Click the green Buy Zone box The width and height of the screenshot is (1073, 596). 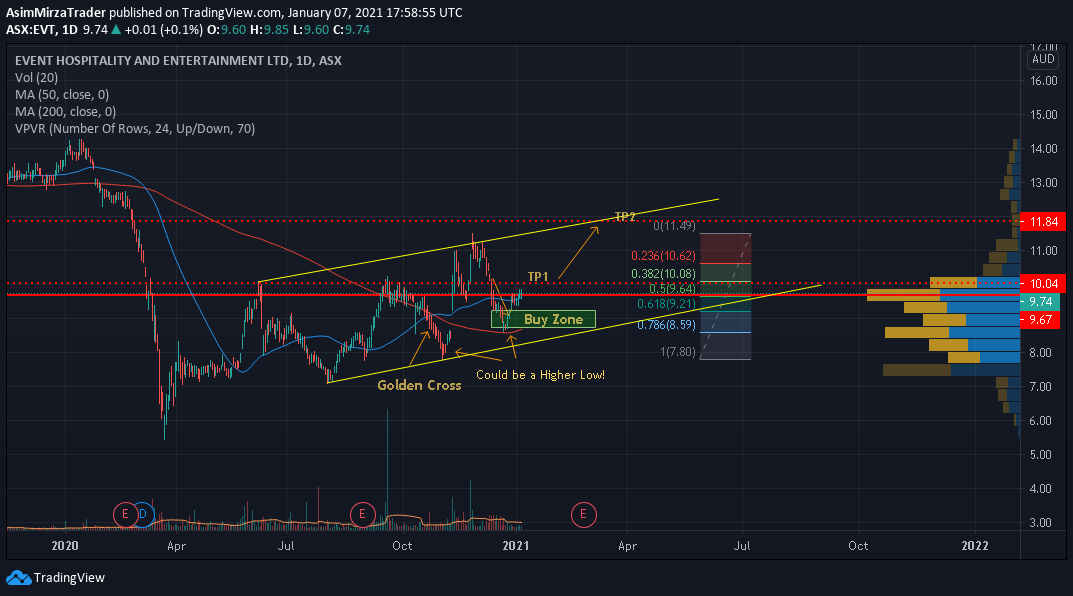(543, 319)
